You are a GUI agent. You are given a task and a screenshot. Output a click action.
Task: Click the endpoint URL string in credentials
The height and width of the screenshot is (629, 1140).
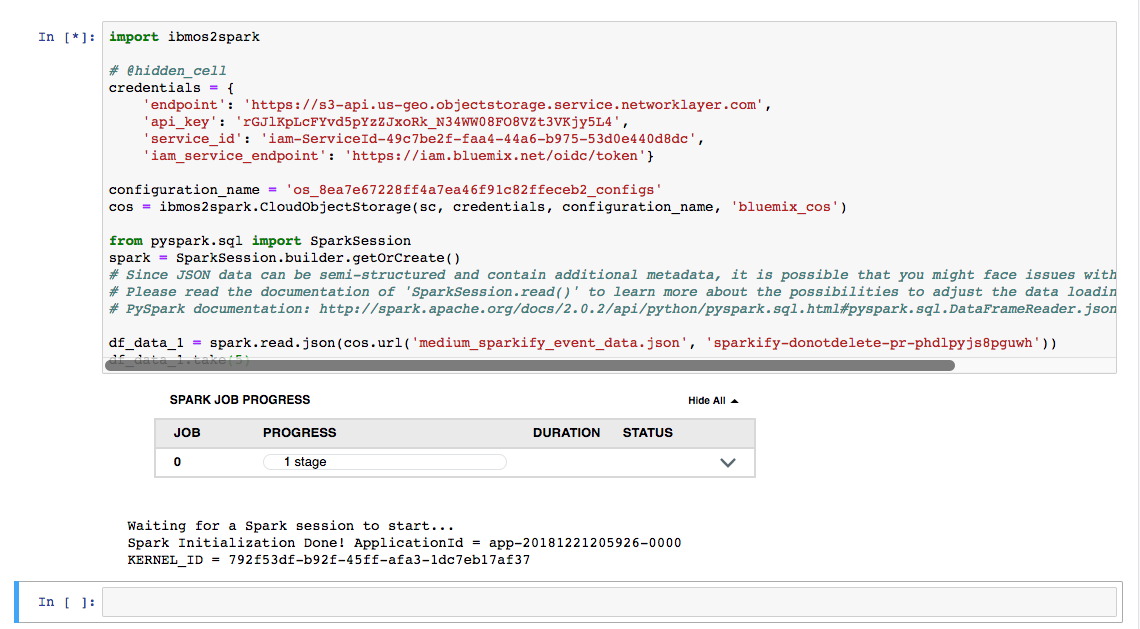pyautogui.click(x=507, y=105)
